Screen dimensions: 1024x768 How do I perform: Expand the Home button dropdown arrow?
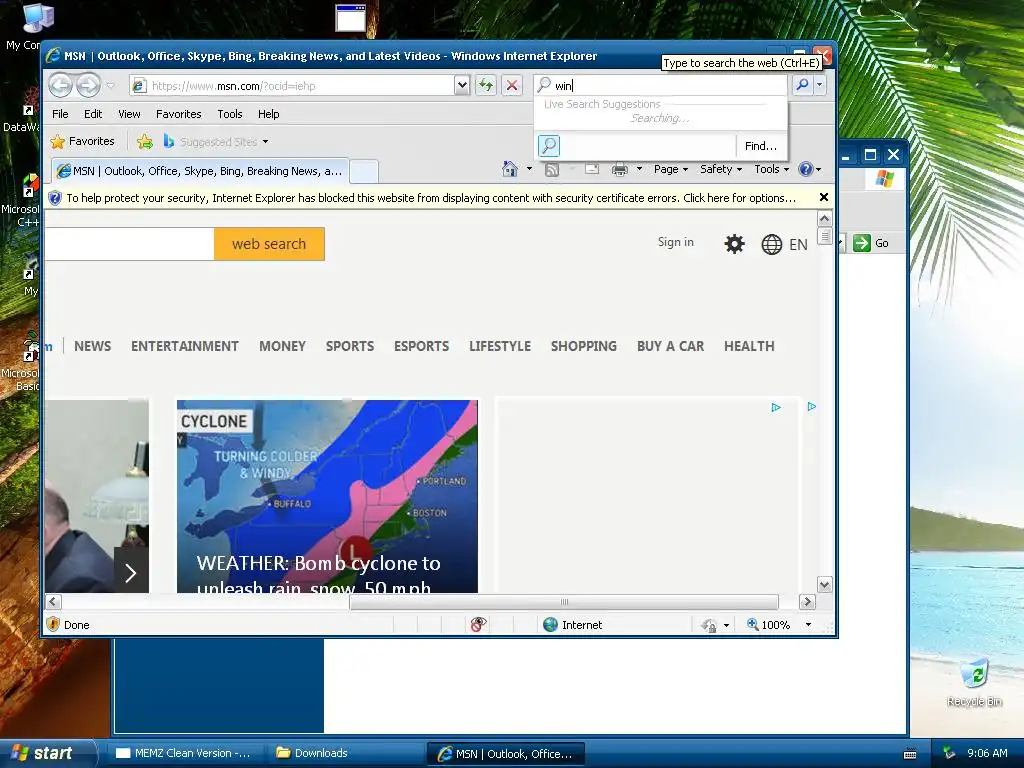[x=529, y=169]
